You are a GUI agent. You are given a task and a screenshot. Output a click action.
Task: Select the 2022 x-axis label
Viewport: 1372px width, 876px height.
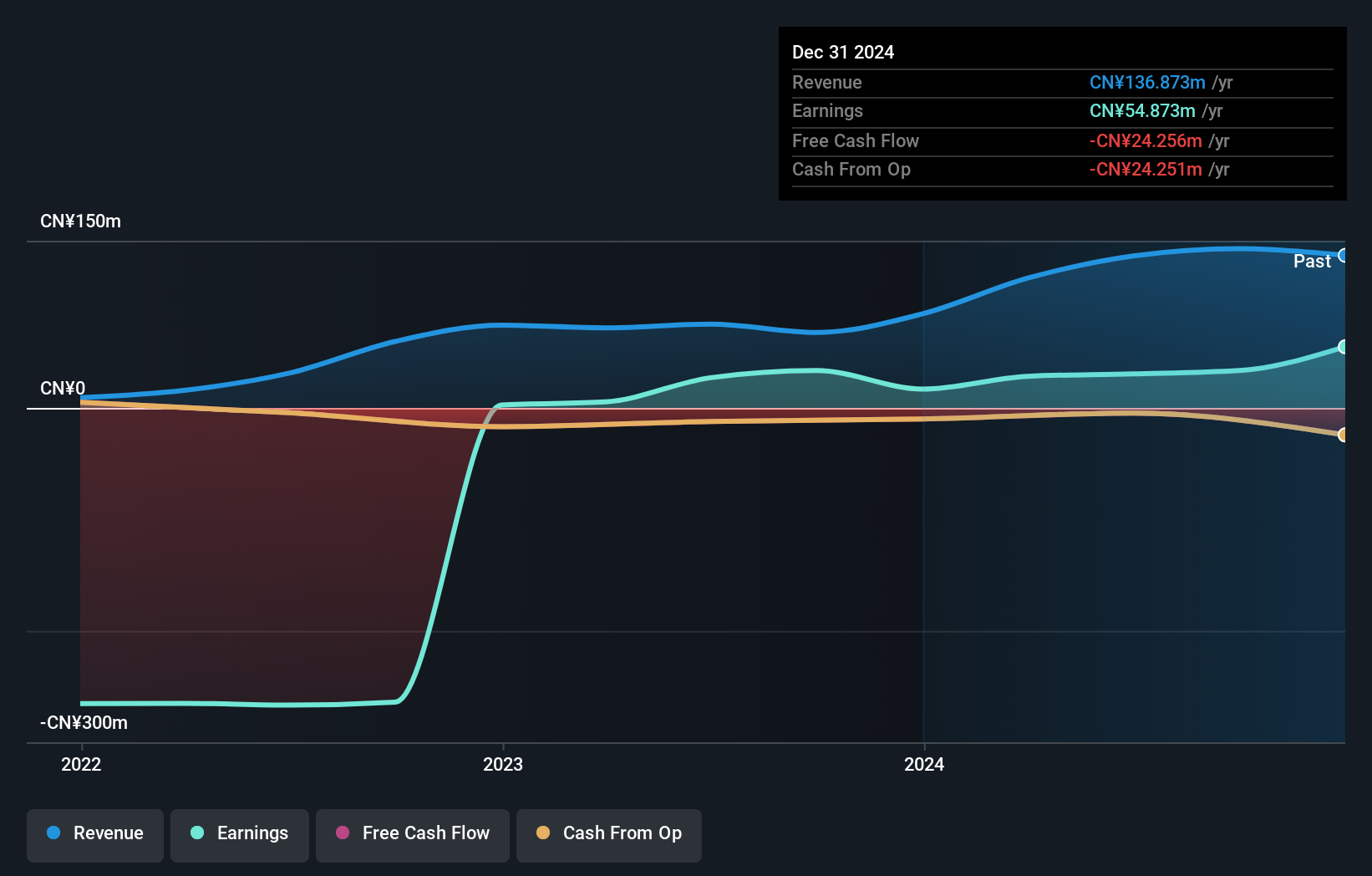point(81,764)
